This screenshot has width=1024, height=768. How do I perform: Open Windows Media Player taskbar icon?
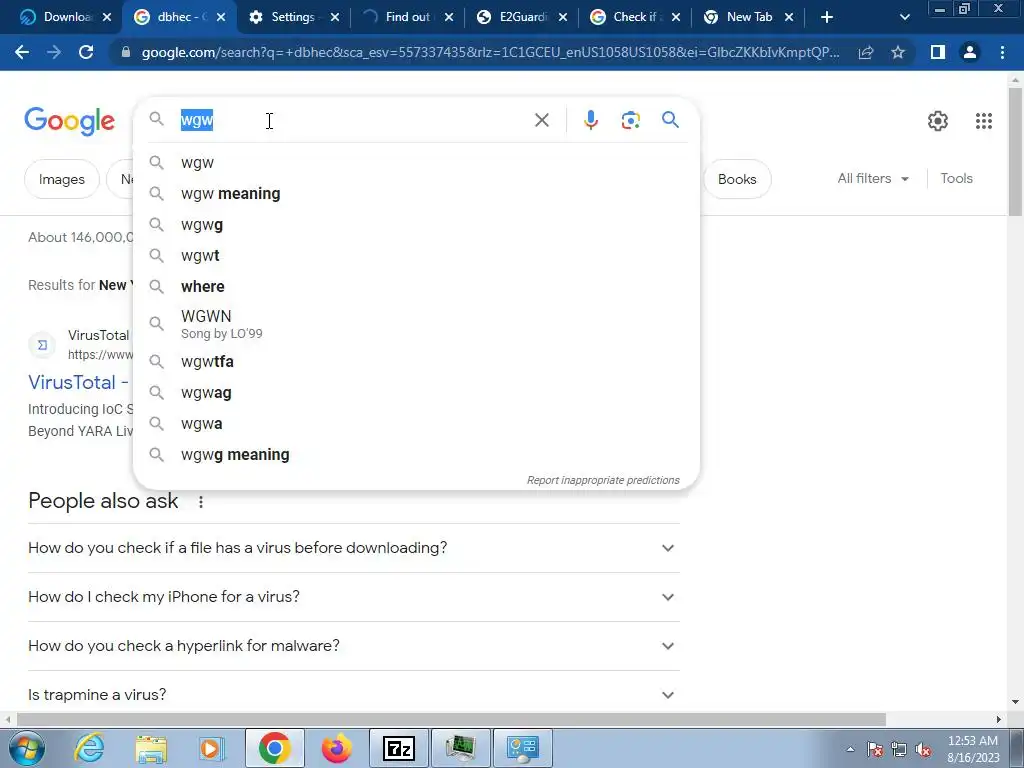point(212,748)
